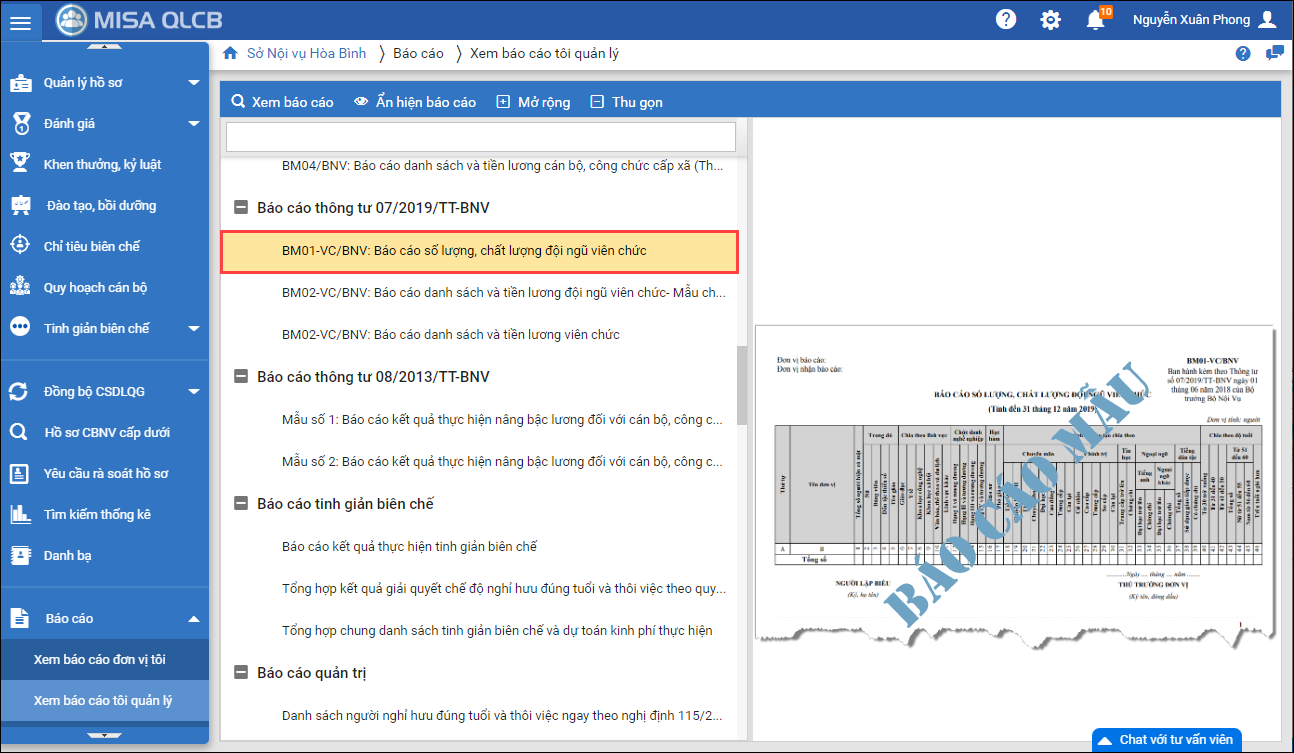Open settings gear icon
This screenshot has height=753, width=1294.
point(1050,20)
